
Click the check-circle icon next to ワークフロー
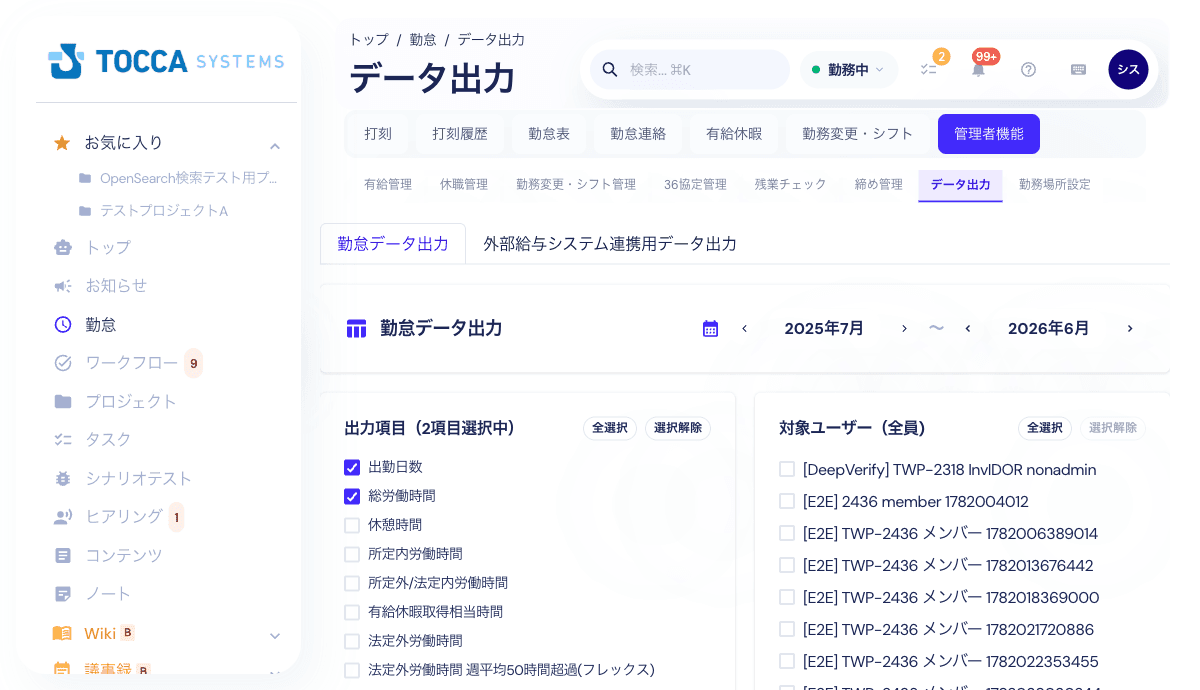point(63,363)
